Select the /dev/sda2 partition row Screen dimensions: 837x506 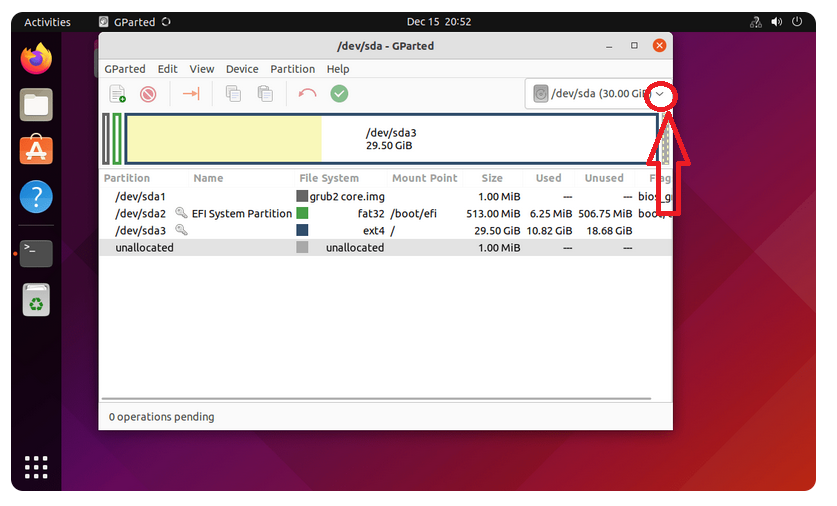385,214
